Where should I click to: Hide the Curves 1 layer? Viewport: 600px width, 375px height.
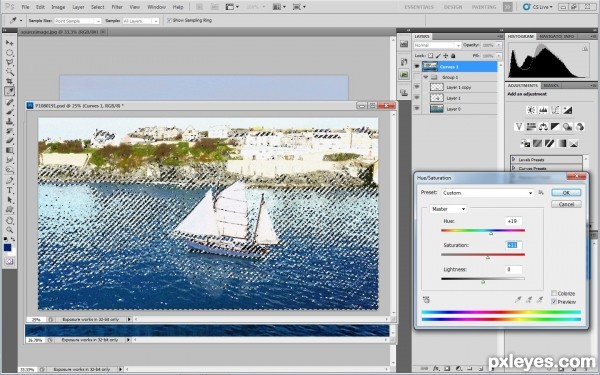pyautogui.click(x=417, y=67)
